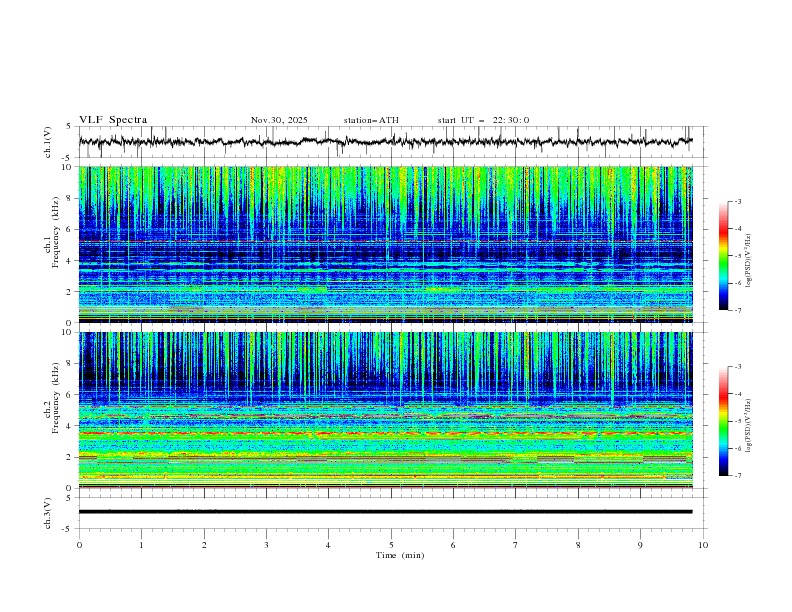Click the log(PSD) label beside ch.1 colorbar
The height and width of the screenshot is (612, 792).
coord(749,261)
